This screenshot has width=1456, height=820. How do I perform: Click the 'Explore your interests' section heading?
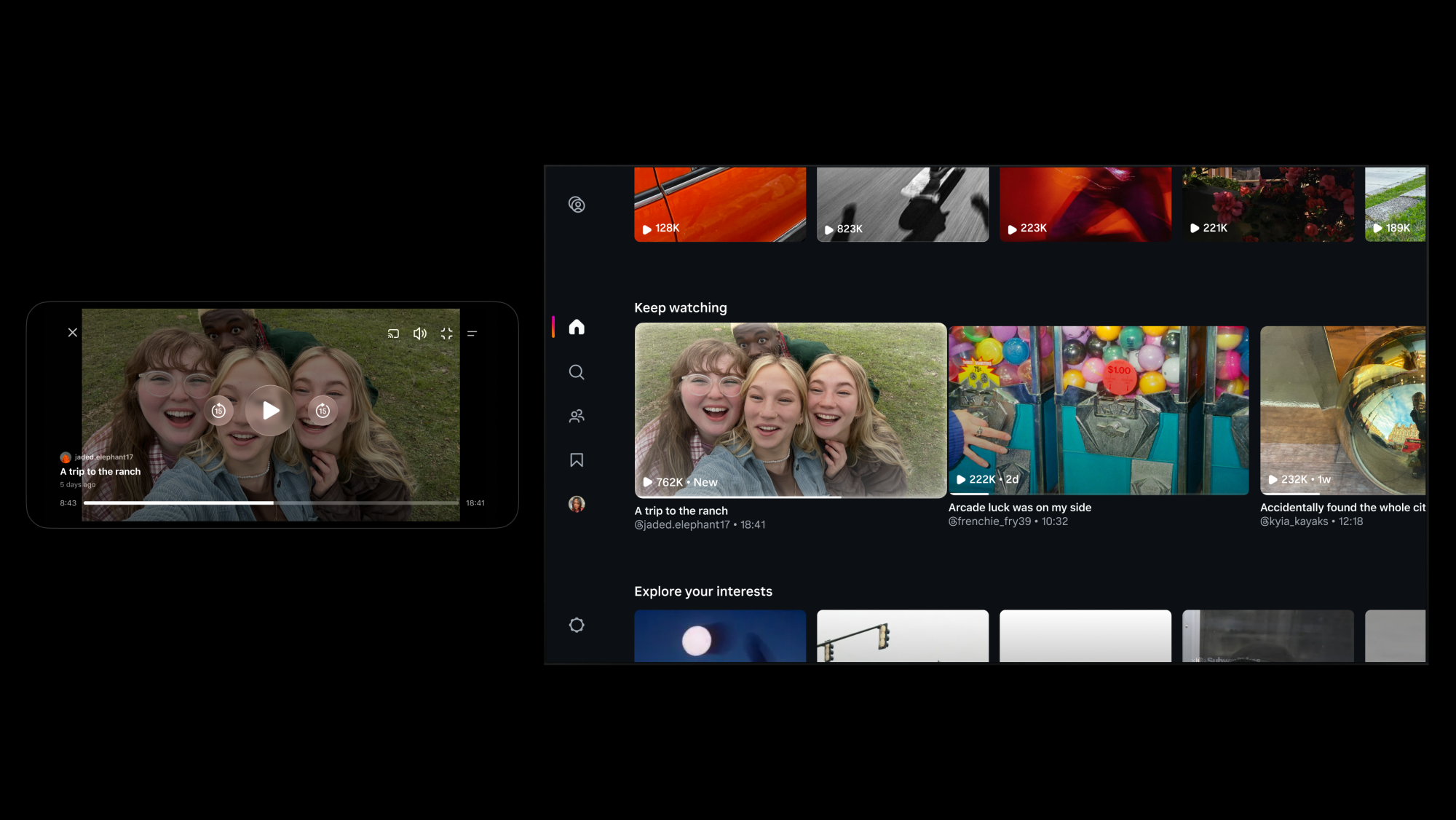(x=703, y=591)
